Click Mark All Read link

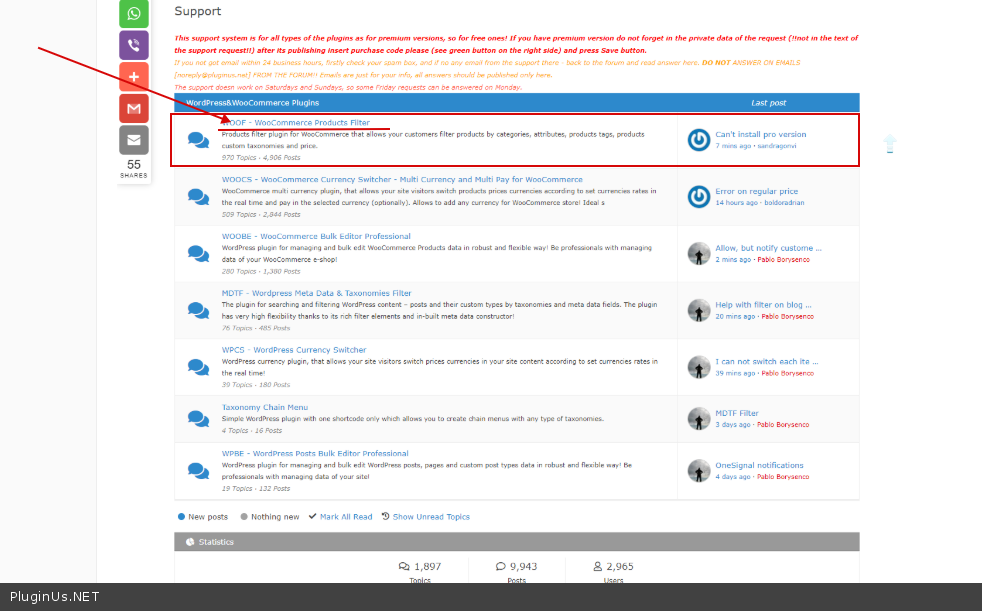pos(346,517)
